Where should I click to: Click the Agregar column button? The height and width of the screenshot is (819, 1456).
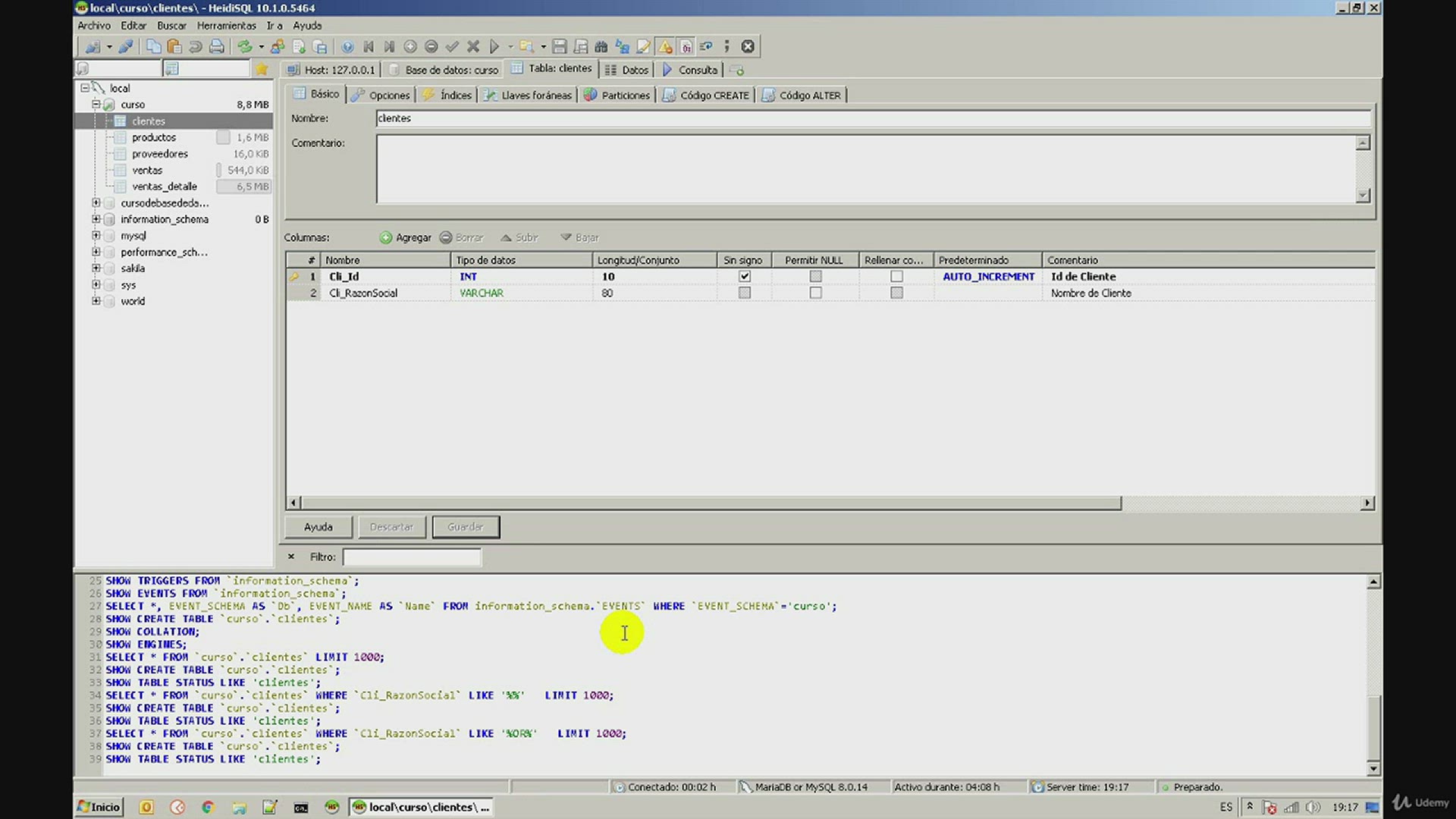(x=406, y=237)
